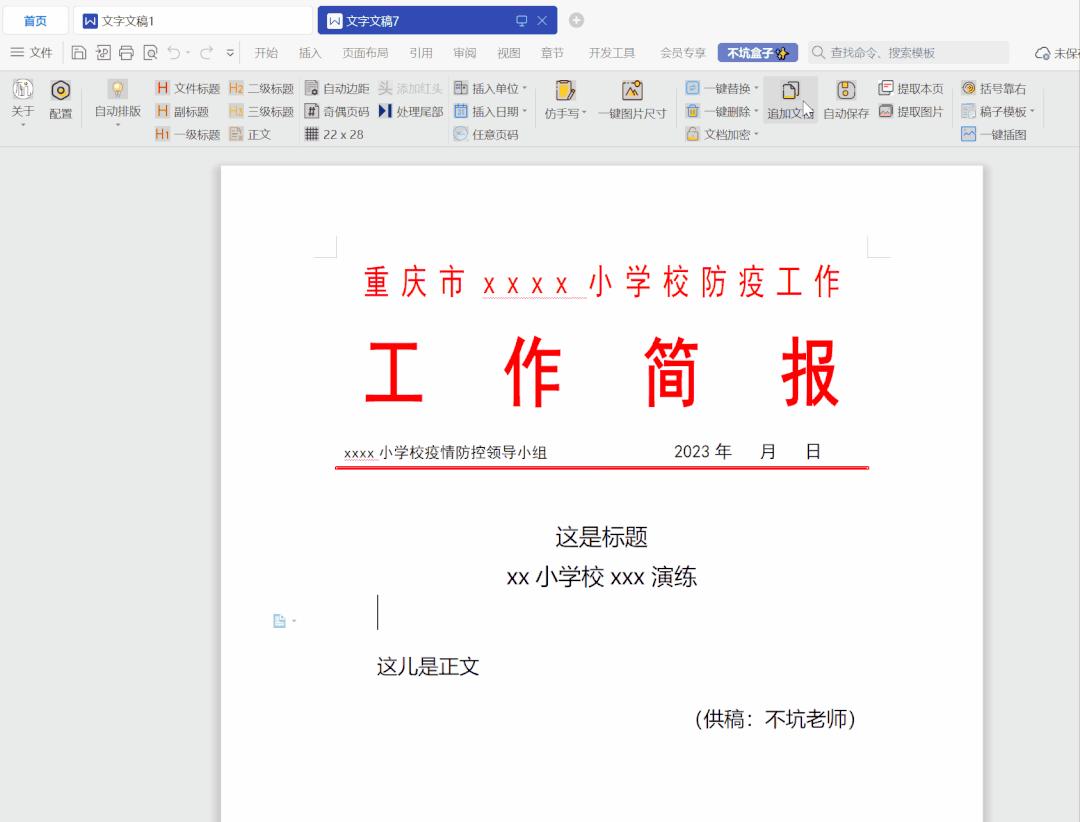Switch to the 插入 ribbon tab

tap(310, 52)
